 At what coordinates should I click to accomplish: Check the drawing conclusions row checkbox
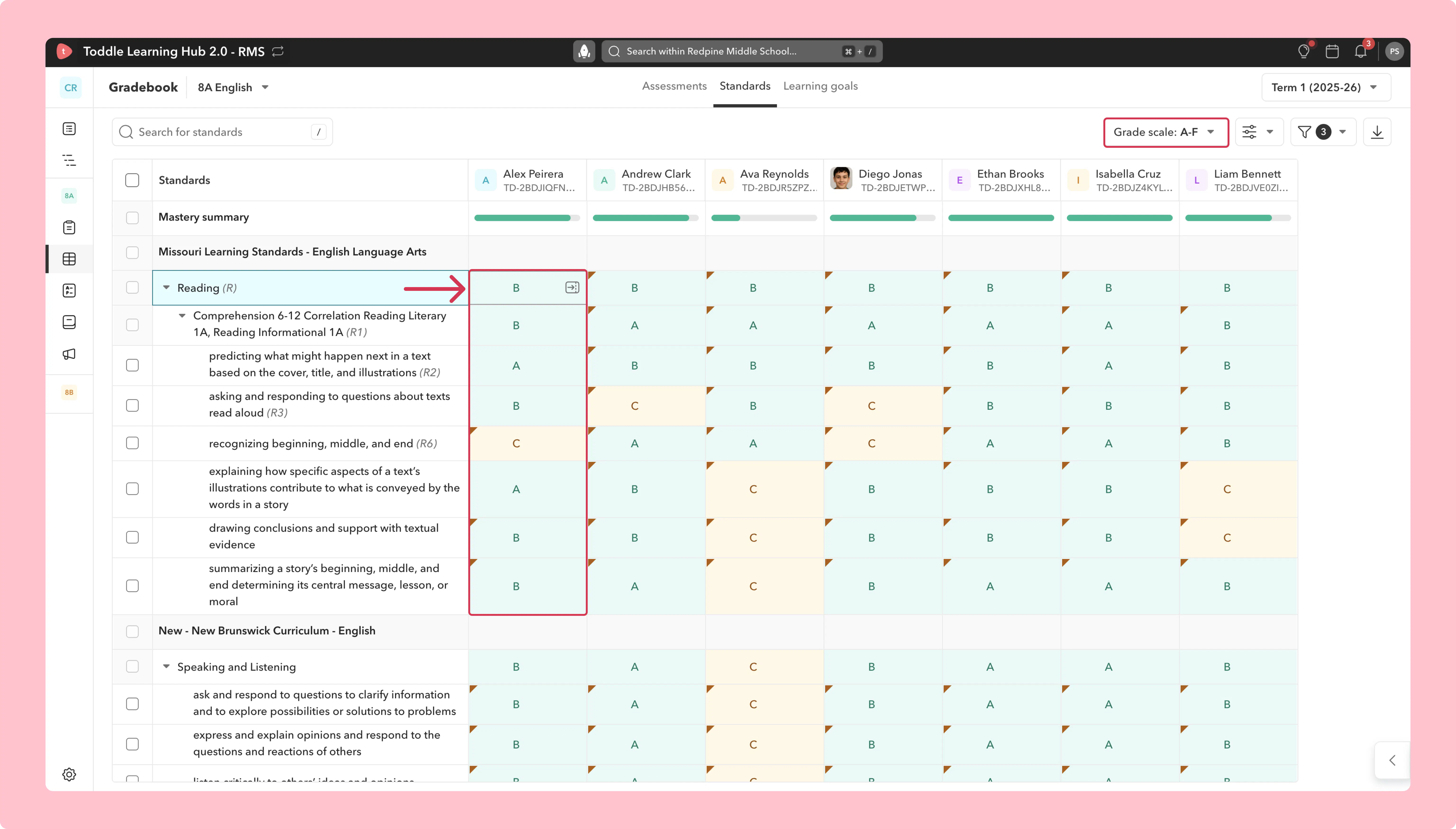pos(132,537)
